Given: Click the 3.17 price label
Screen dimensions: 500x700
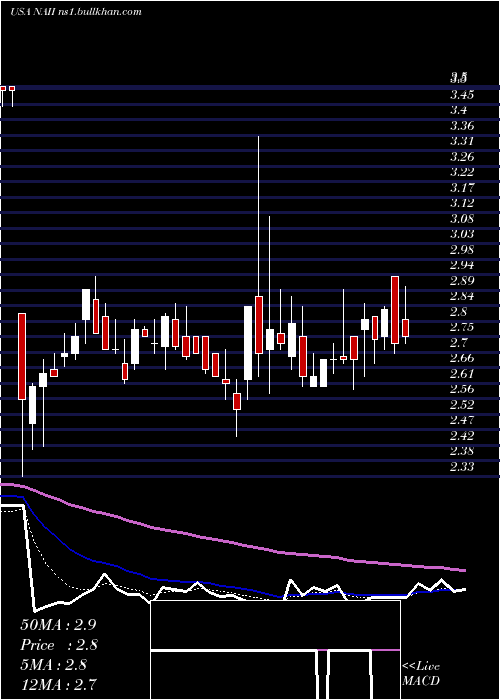Looking at the screenshot, I should [462, 188].
